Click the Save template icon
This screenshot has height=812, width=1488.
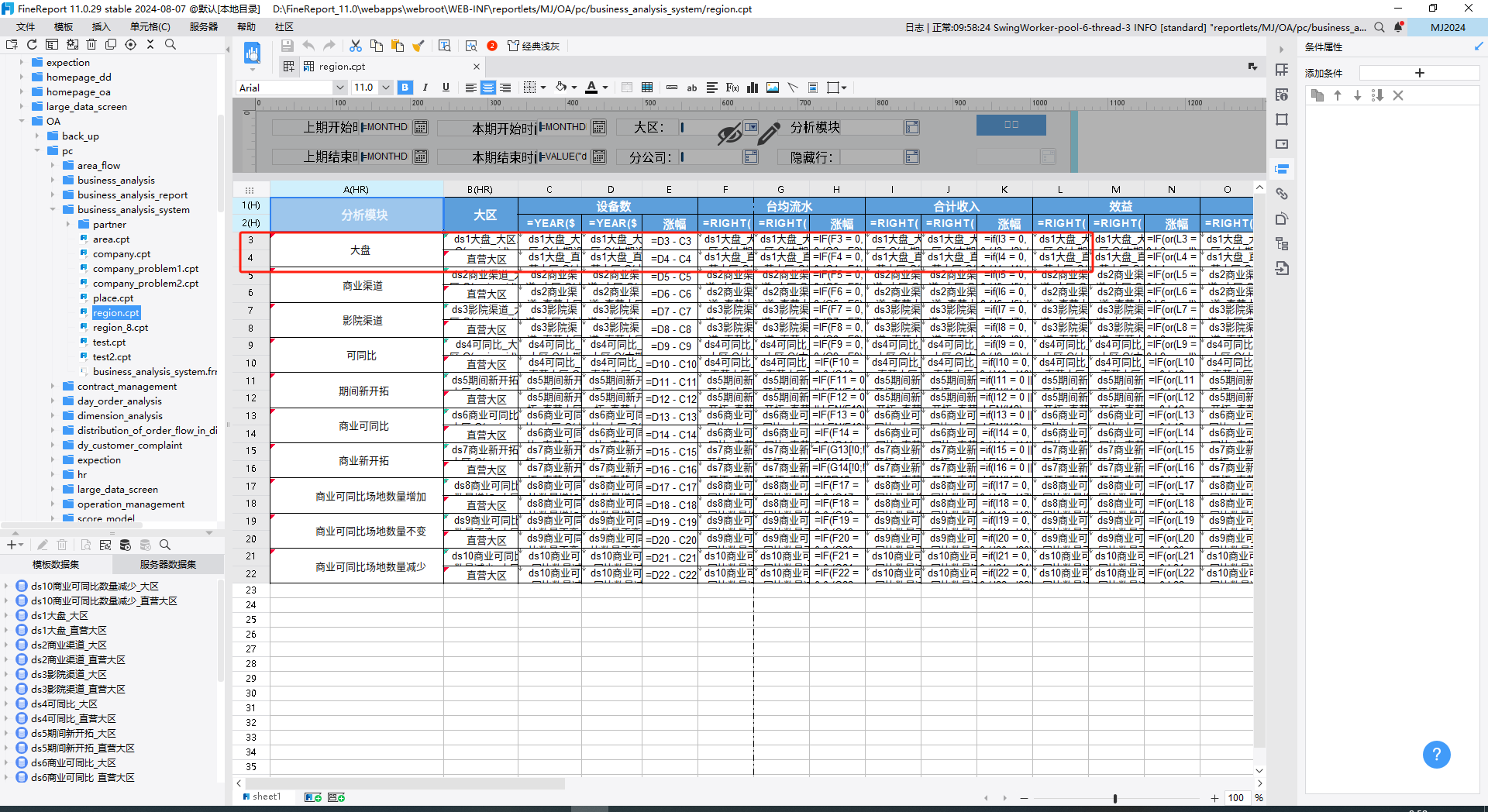(x=287, y=46)
